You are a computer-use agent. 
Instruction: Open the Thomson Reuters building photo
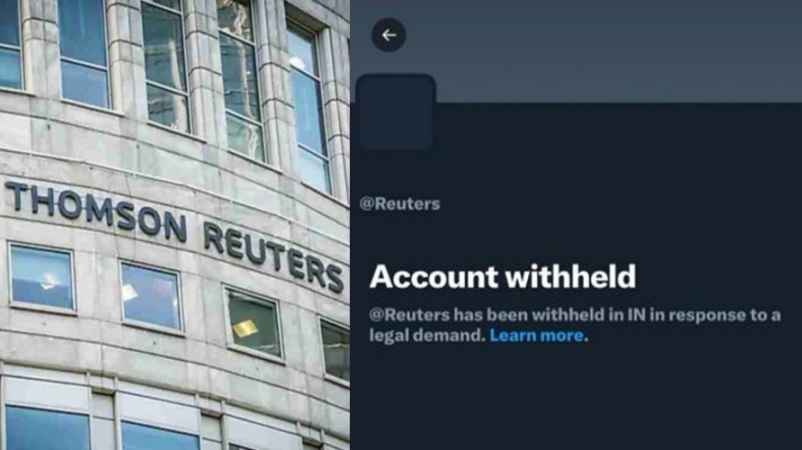[x=175, y=225]
